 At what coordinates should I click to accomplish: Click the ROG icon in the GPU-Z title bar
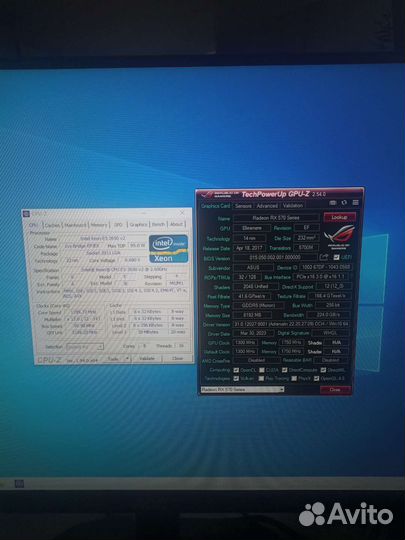207,194
